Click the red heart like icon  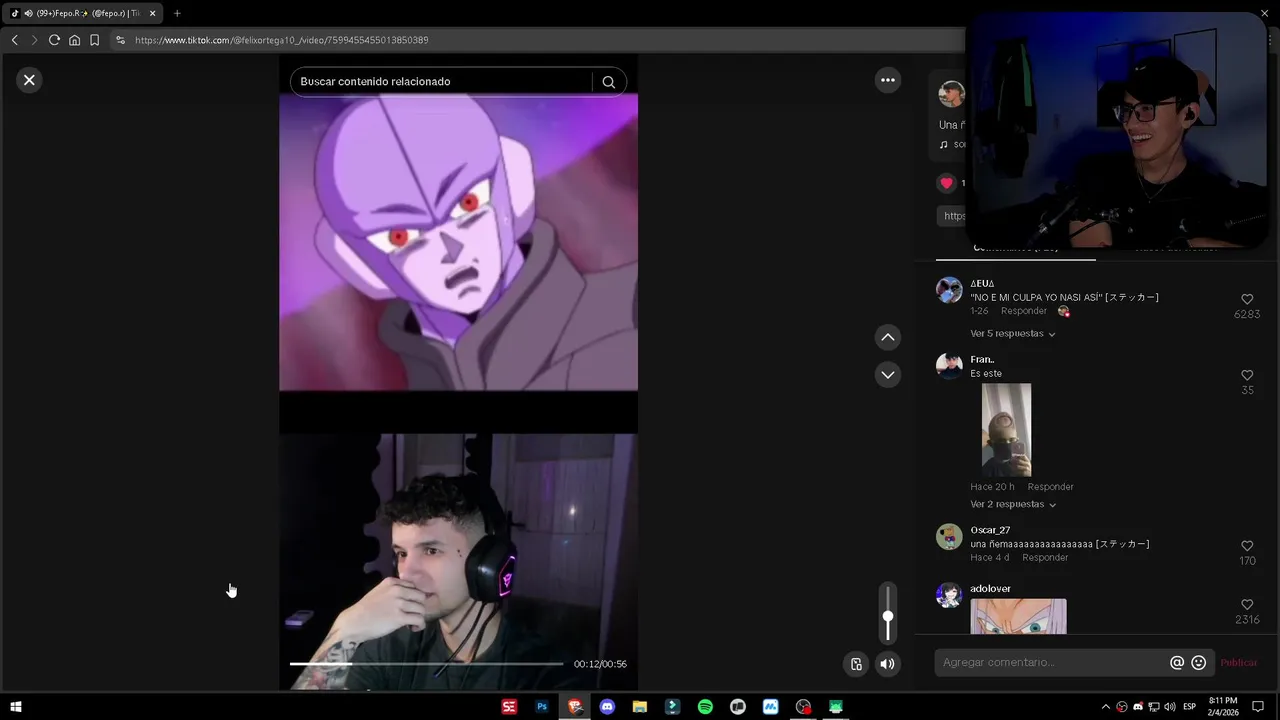(946, 183)
